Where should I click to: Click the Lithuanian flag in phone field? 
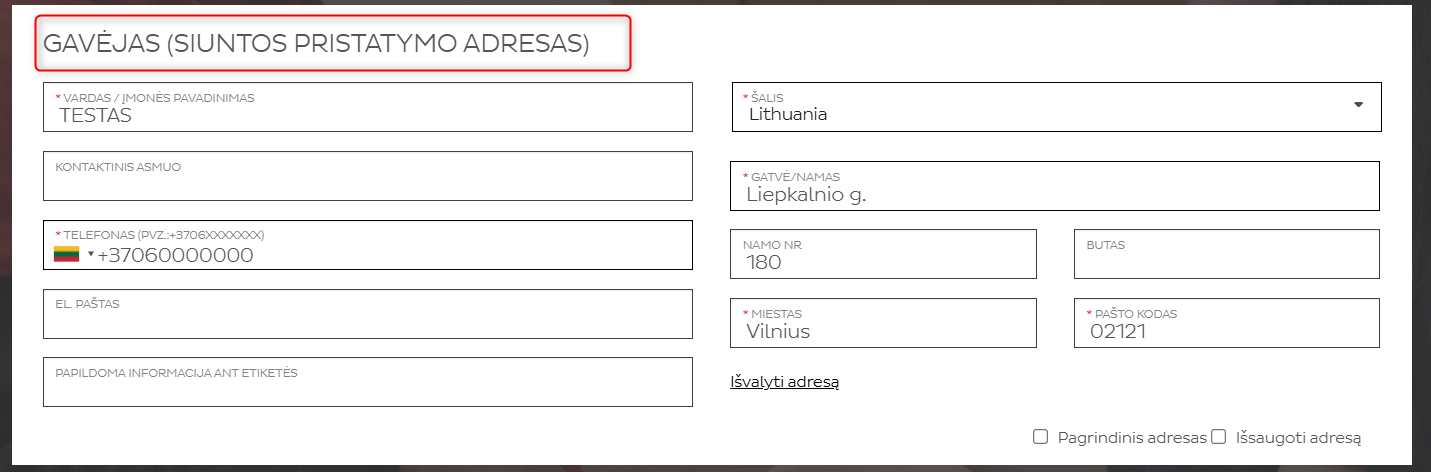(66, 254)
